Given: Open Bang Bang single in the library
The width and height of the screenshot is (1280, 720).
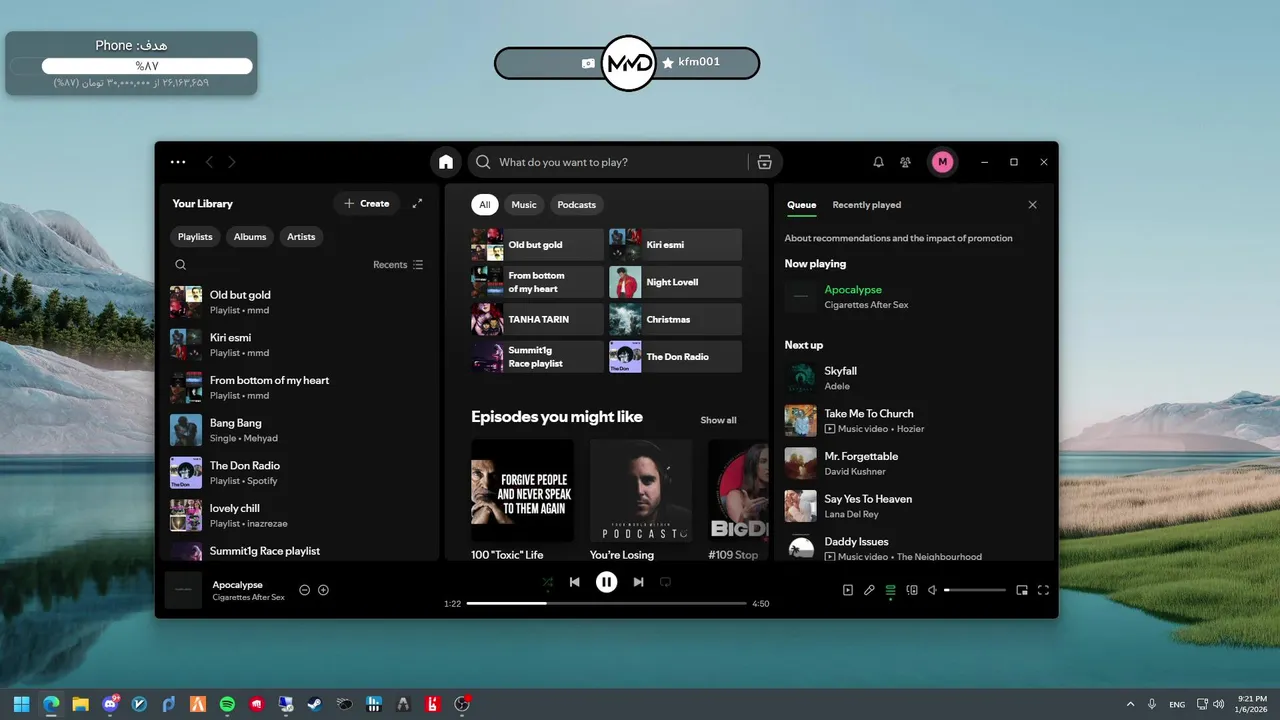Looking at the screenshot, I should tap(299, 430).
